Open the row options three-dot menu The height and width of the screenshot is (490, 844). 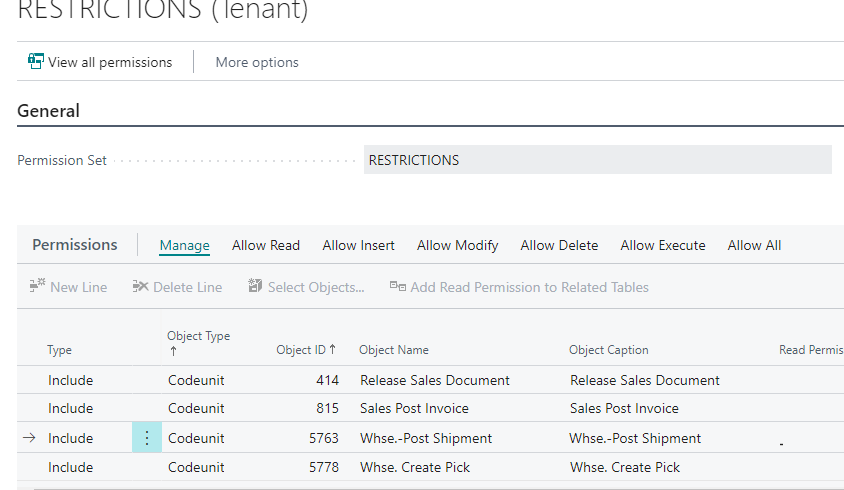(x=147, y=438)
